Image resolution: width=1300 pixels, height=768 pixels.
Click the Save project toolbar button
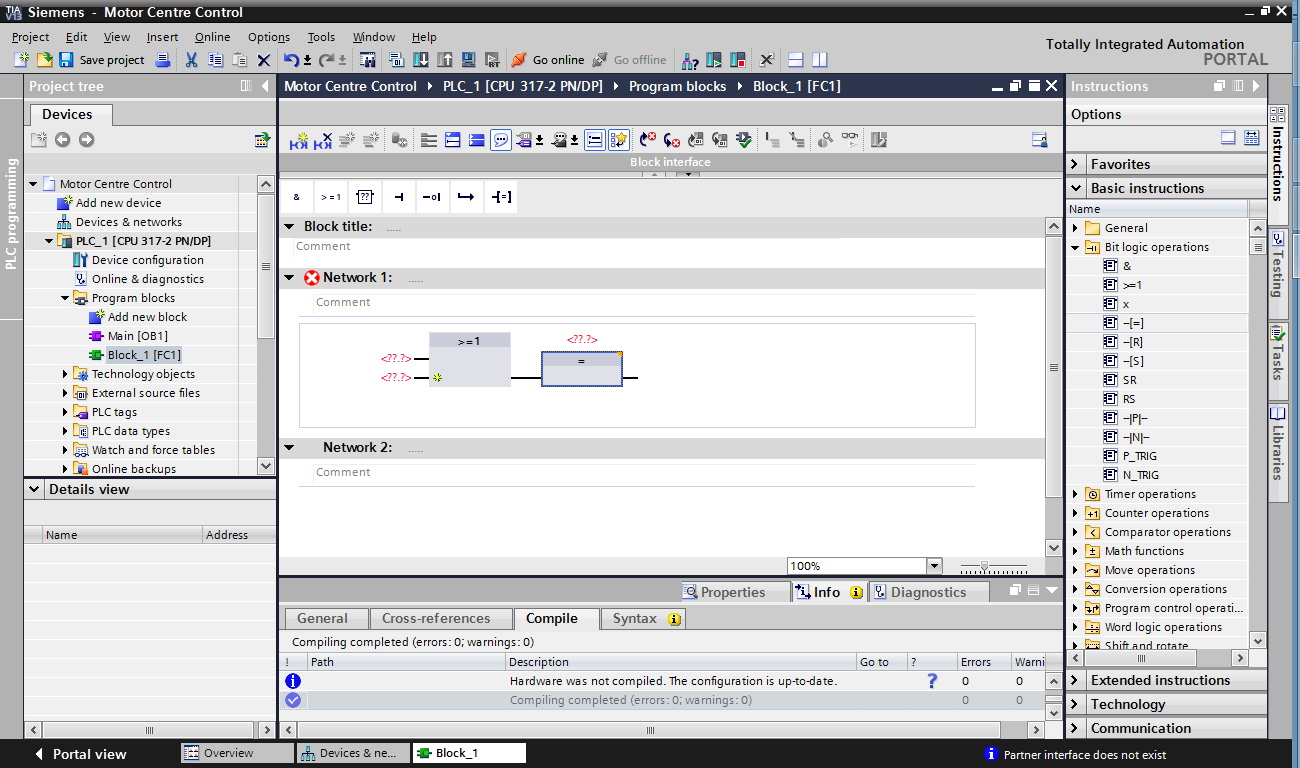102,60
